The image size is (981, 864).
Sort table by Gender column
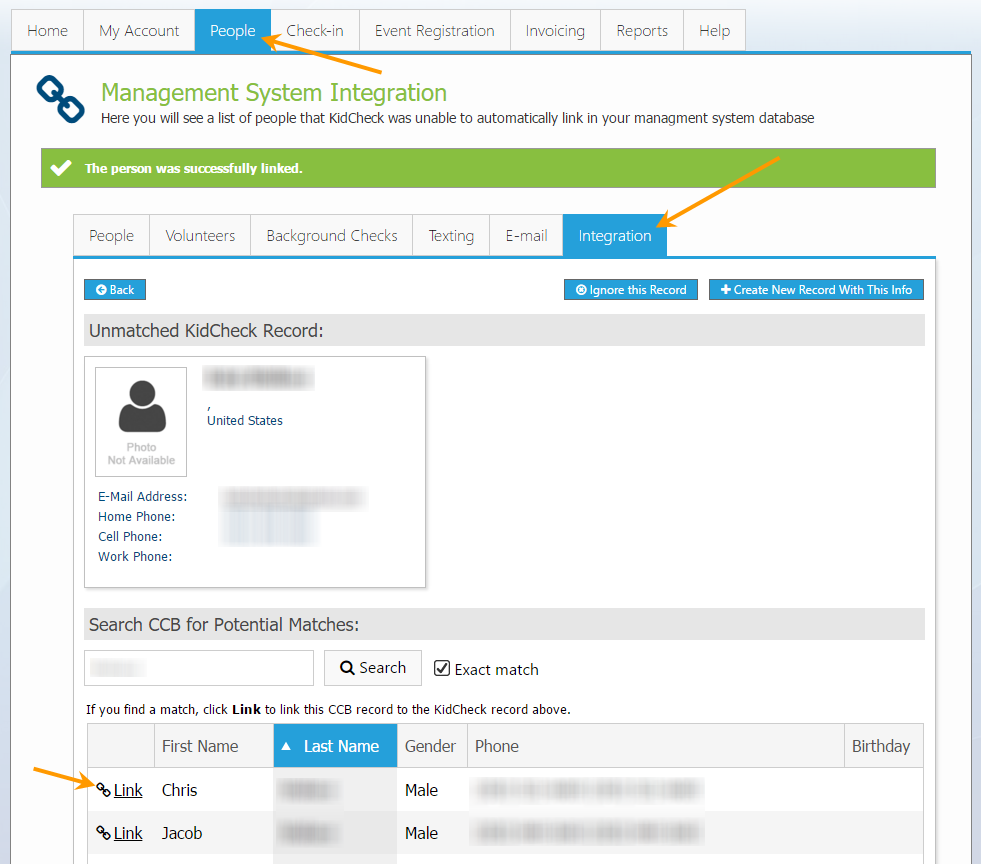pos(430,746)
